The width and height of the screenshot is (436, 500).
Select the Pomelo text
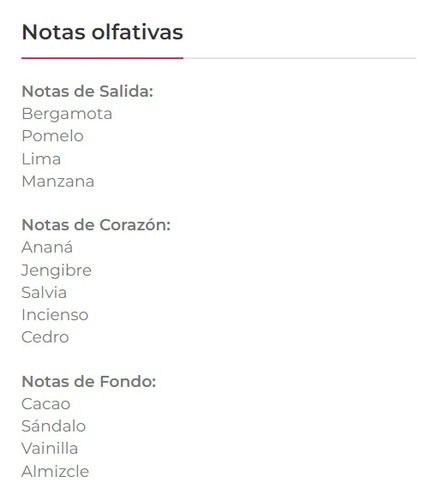[x=52, y=136]
